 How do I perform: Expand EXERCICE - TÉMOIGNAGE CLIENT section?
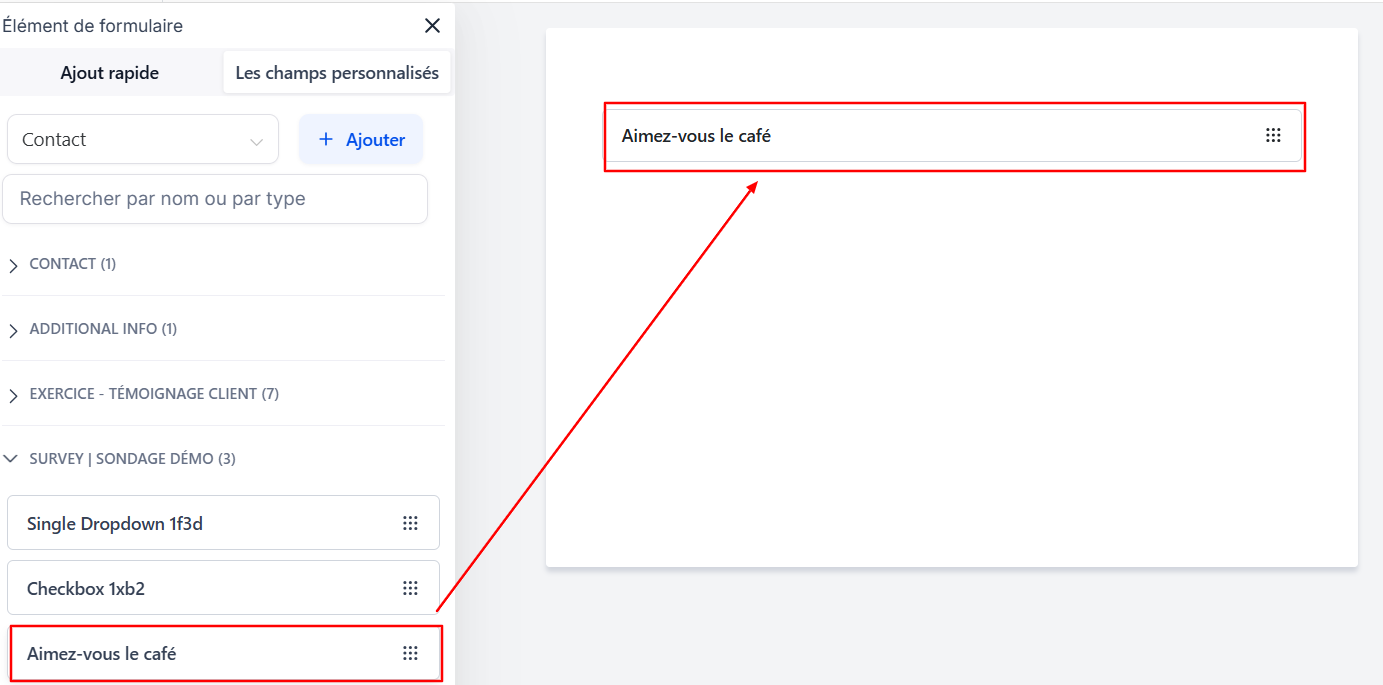pyautogui.click(x=154, y=394)
